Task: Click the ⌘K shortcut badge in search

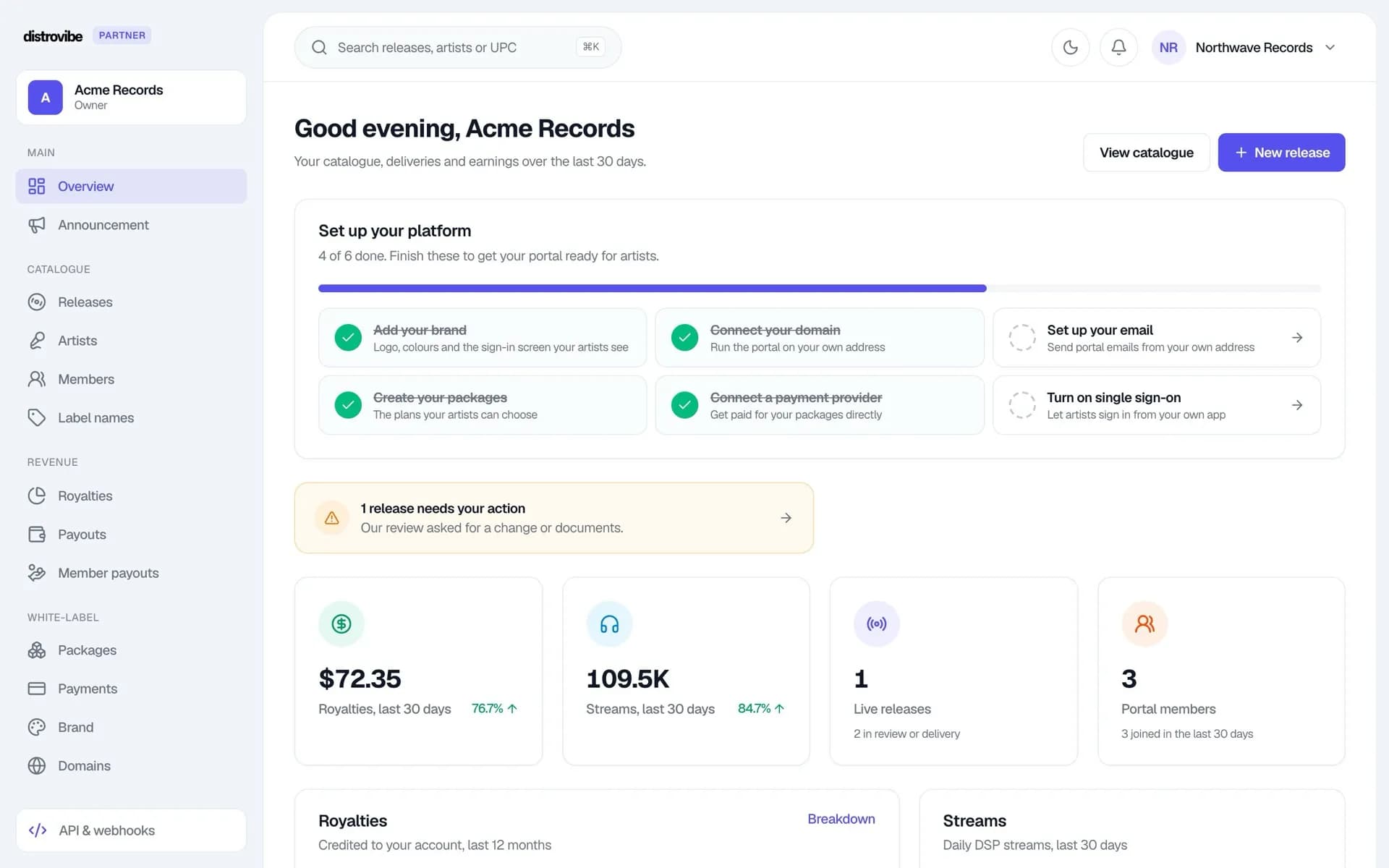Action: [590, 47]
